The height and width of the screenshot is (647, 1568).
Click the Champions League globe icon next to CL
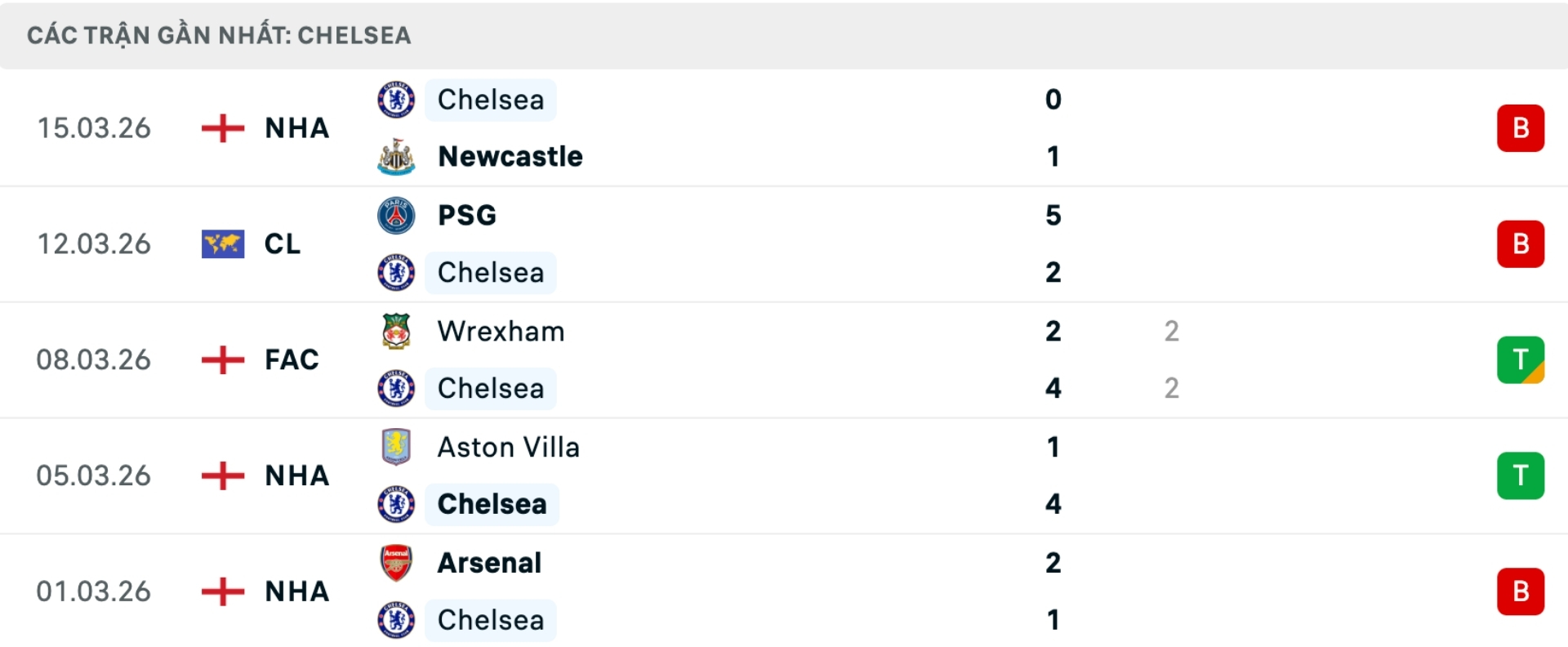221,244
